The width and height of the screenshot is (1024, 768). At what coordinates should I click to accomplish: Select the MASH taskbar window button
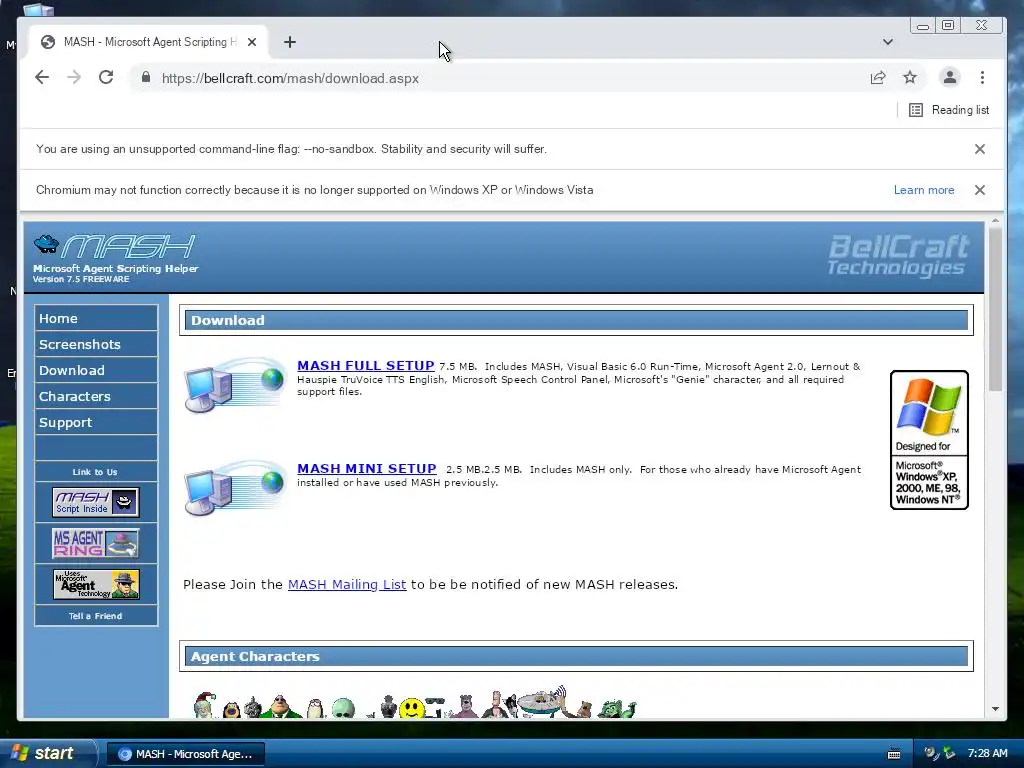pos(185,754)
